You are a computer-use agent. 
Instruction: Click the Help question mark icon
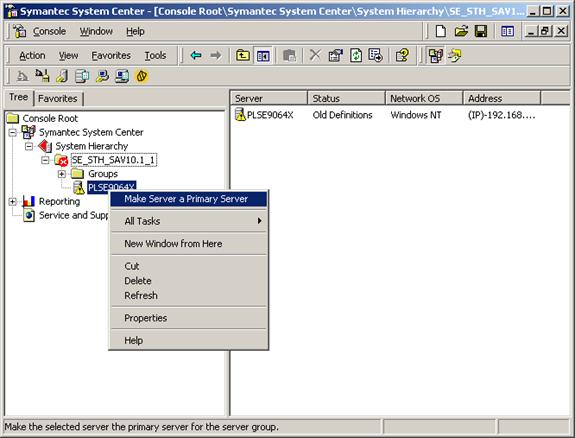click(402, 55)
